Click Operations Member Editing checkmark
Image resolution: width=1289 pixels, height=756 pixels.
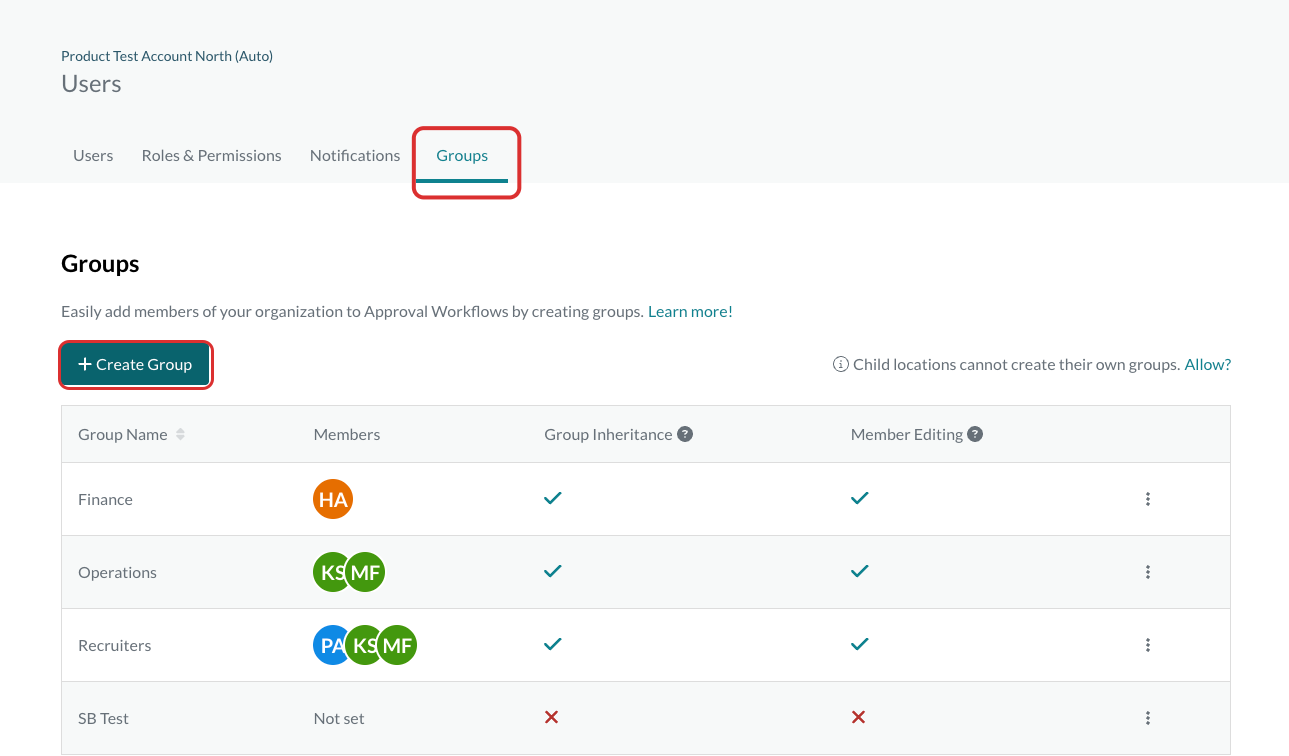(859, 570)
